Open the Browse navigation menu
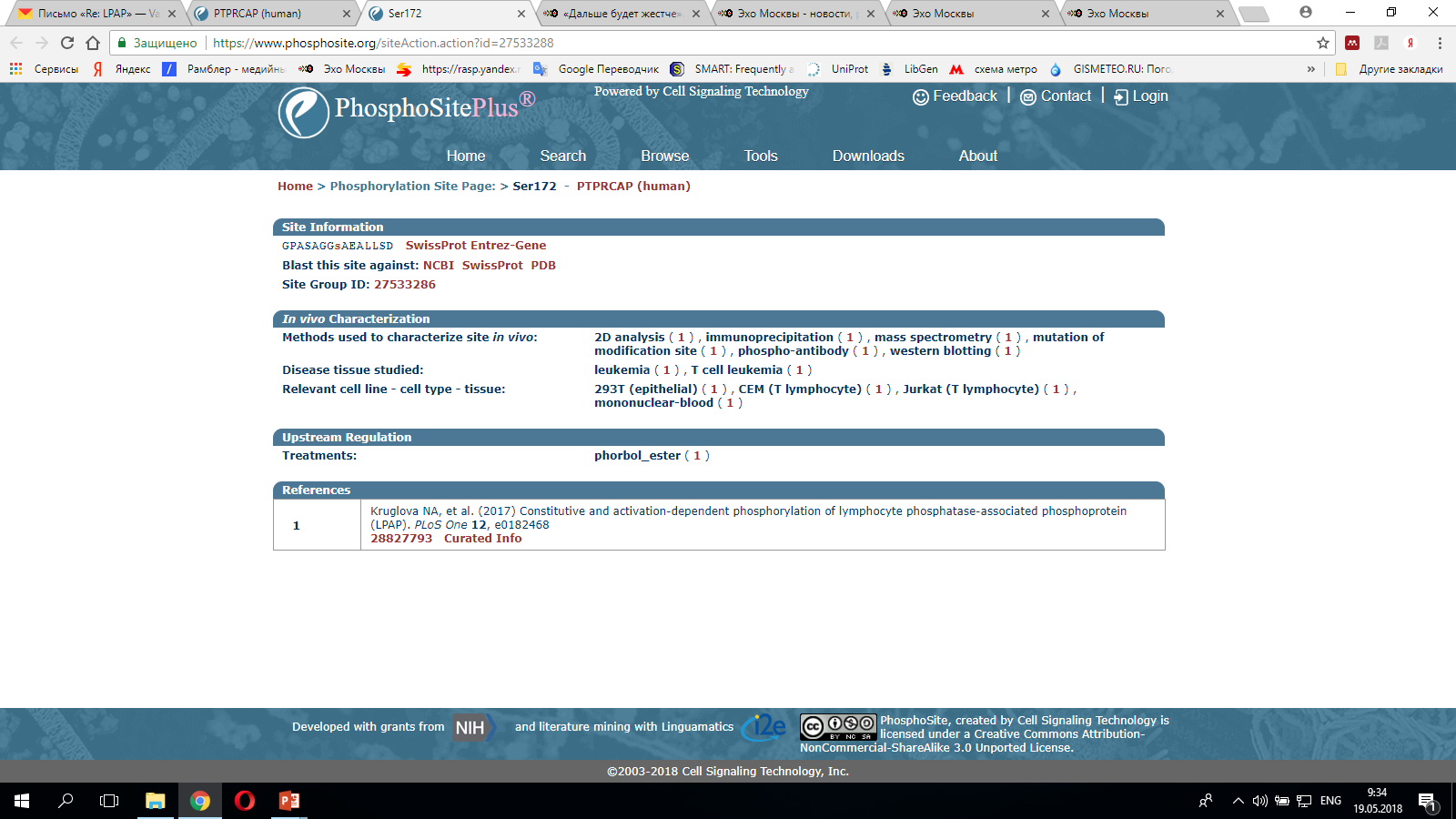1456x819 pixels. [x=664, y=156]
